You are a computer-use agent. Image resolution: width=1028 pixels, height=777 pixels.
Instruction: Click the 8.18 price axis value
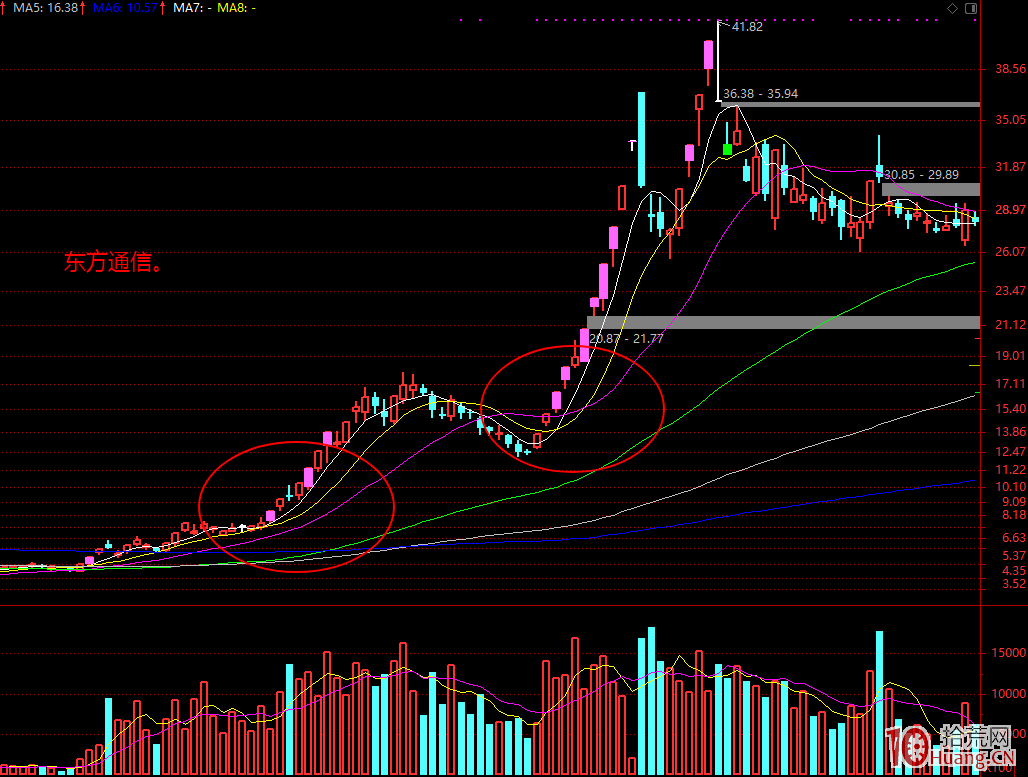coord(1014,515)
